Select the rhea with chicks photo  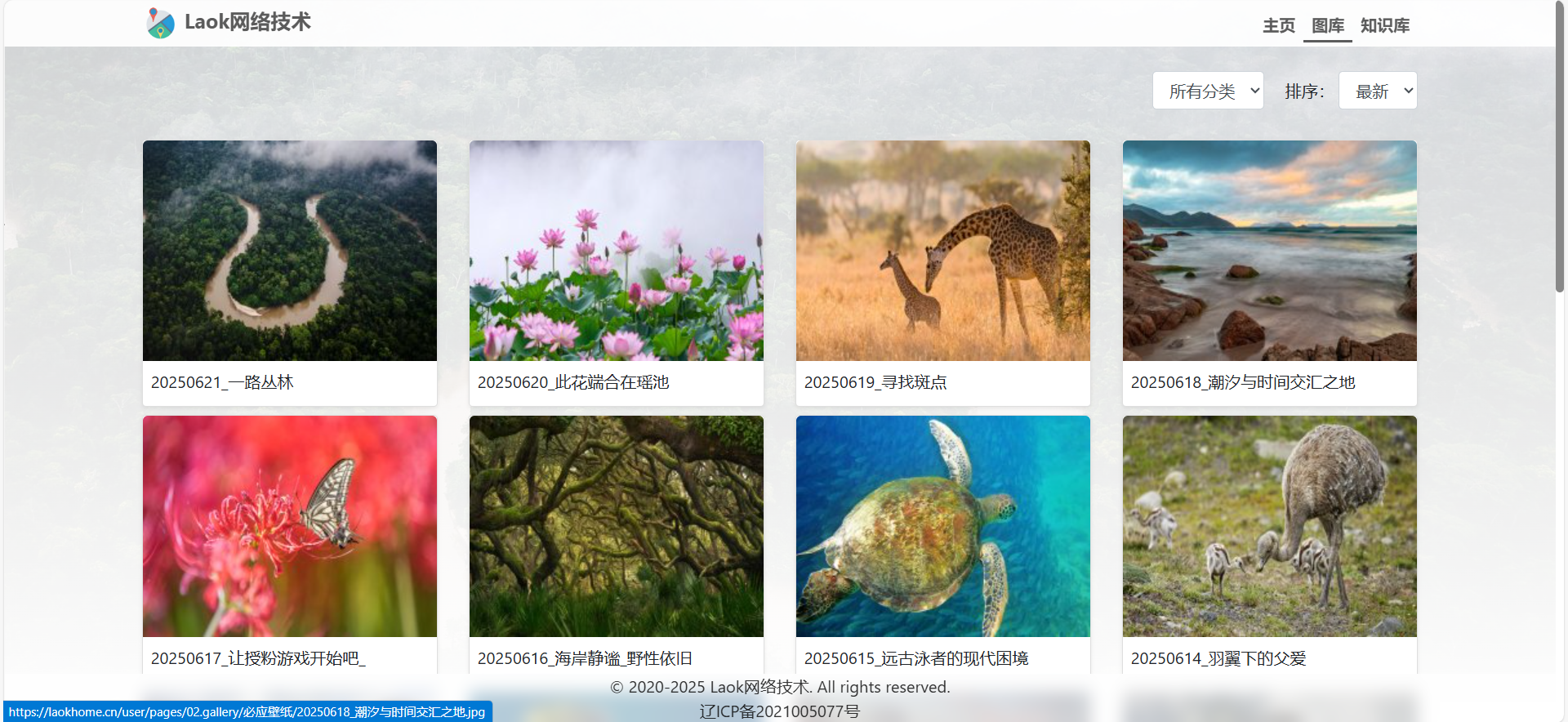click(x=1270, y=526)
